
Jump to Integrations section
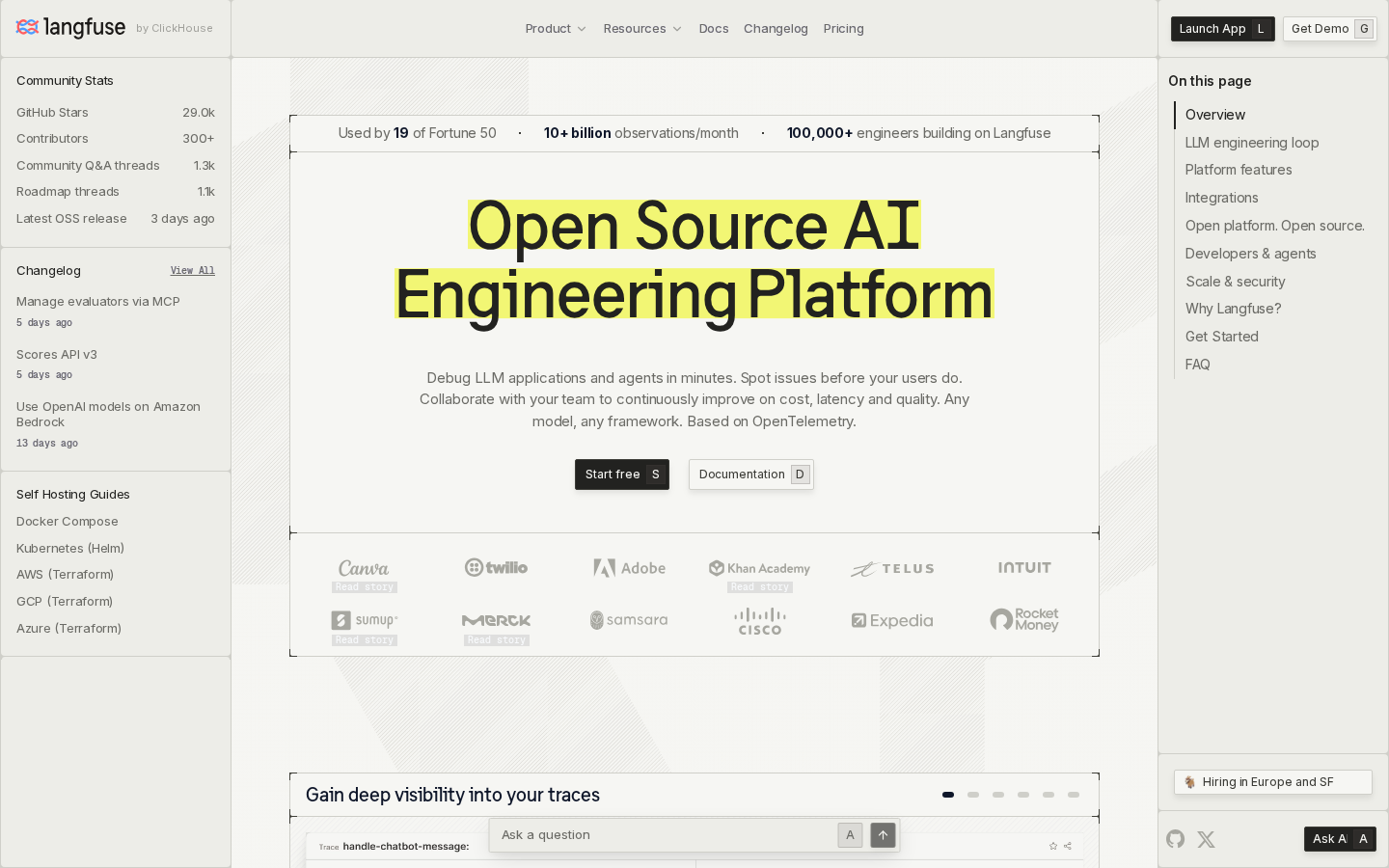pyautogui.click(x=1221, y=198)
